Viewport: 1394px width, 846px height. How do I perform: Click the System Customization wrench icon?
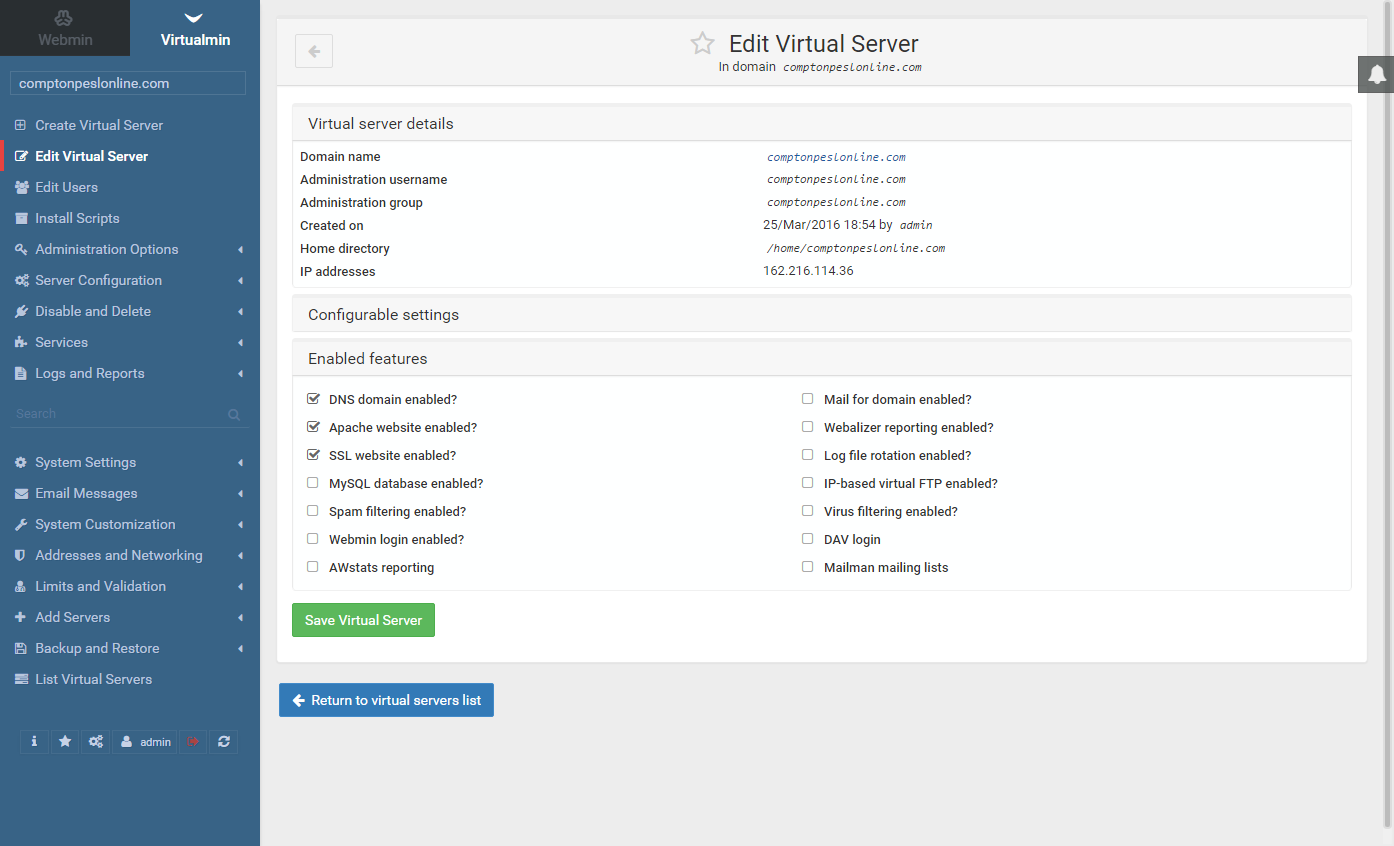[x=21, y=524]
